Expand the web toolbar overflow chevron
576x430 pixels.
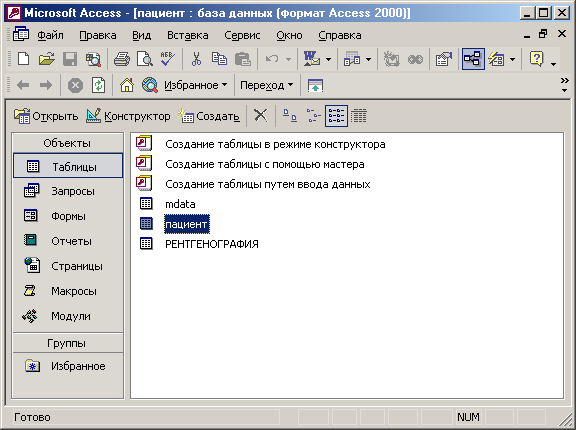pos(565,85)
